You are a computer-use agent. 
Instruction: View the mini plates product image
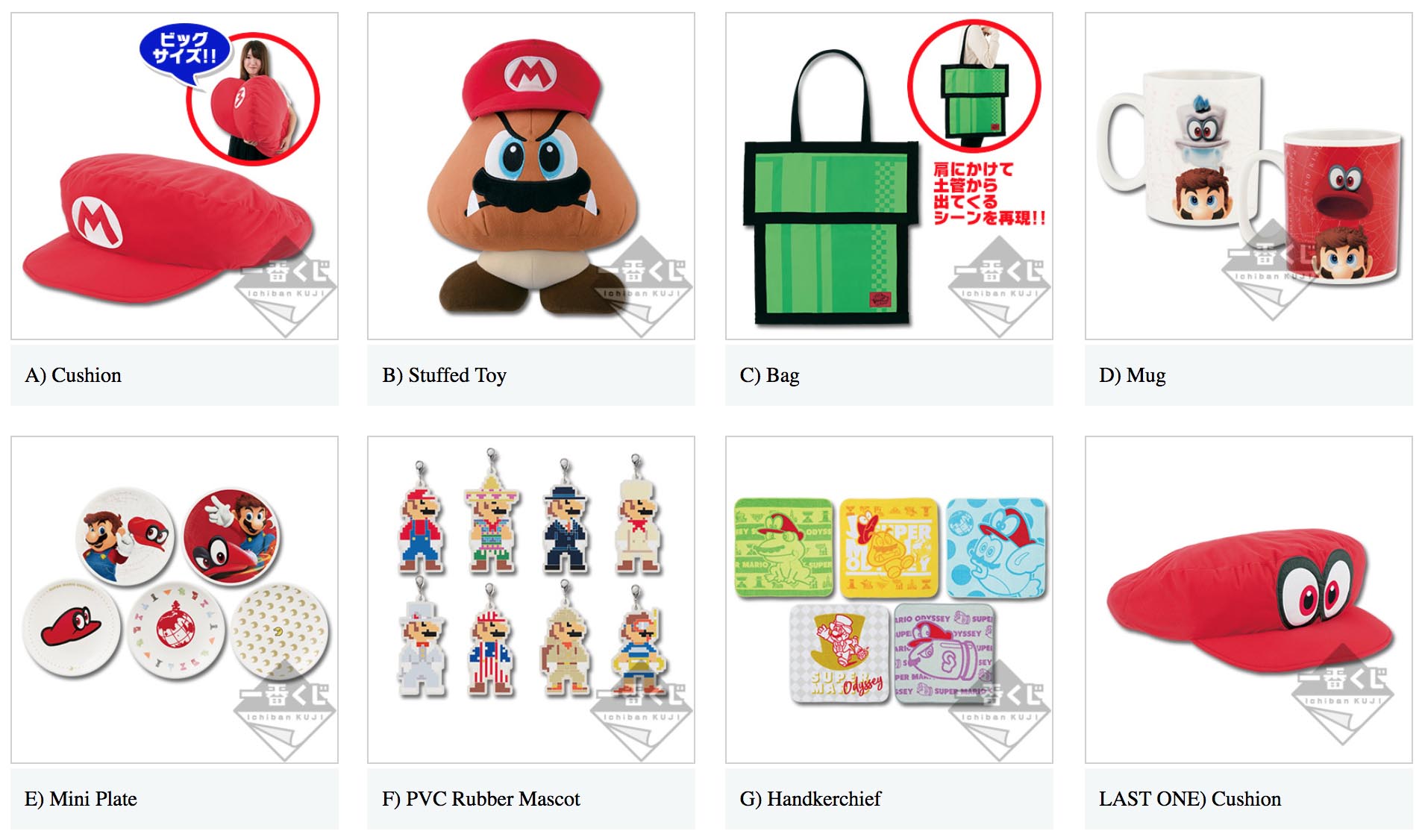click(175, 600)
